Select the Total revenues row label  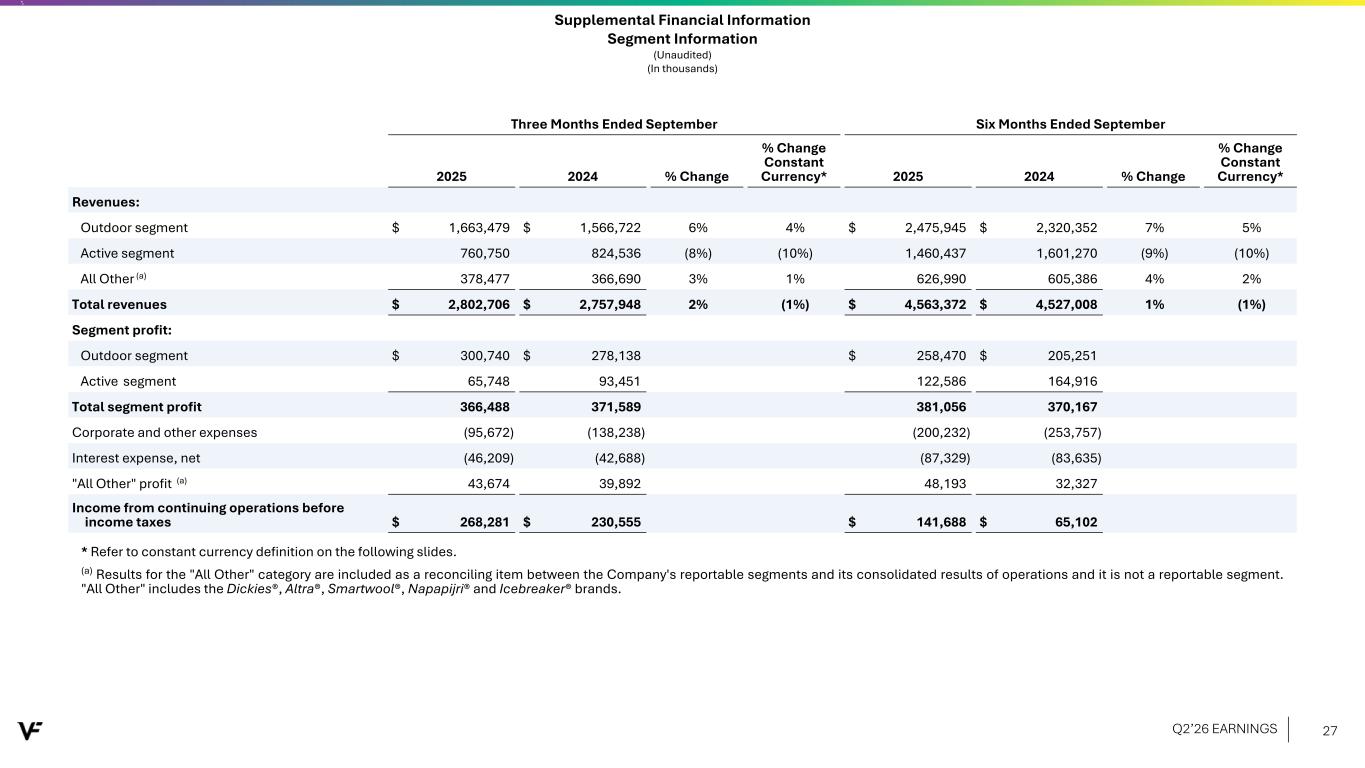tap(119, 304)
